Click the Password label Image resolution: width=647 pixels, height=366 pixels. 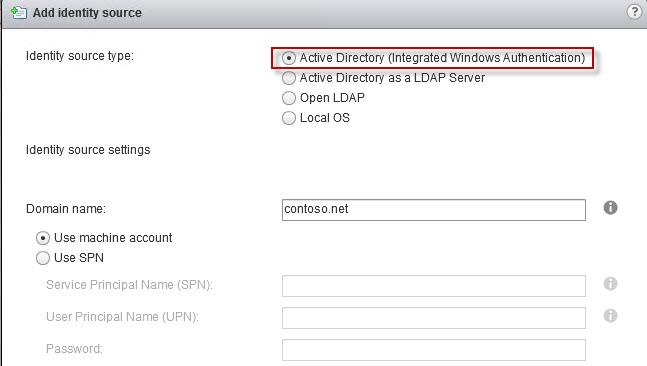coord(74,349)
